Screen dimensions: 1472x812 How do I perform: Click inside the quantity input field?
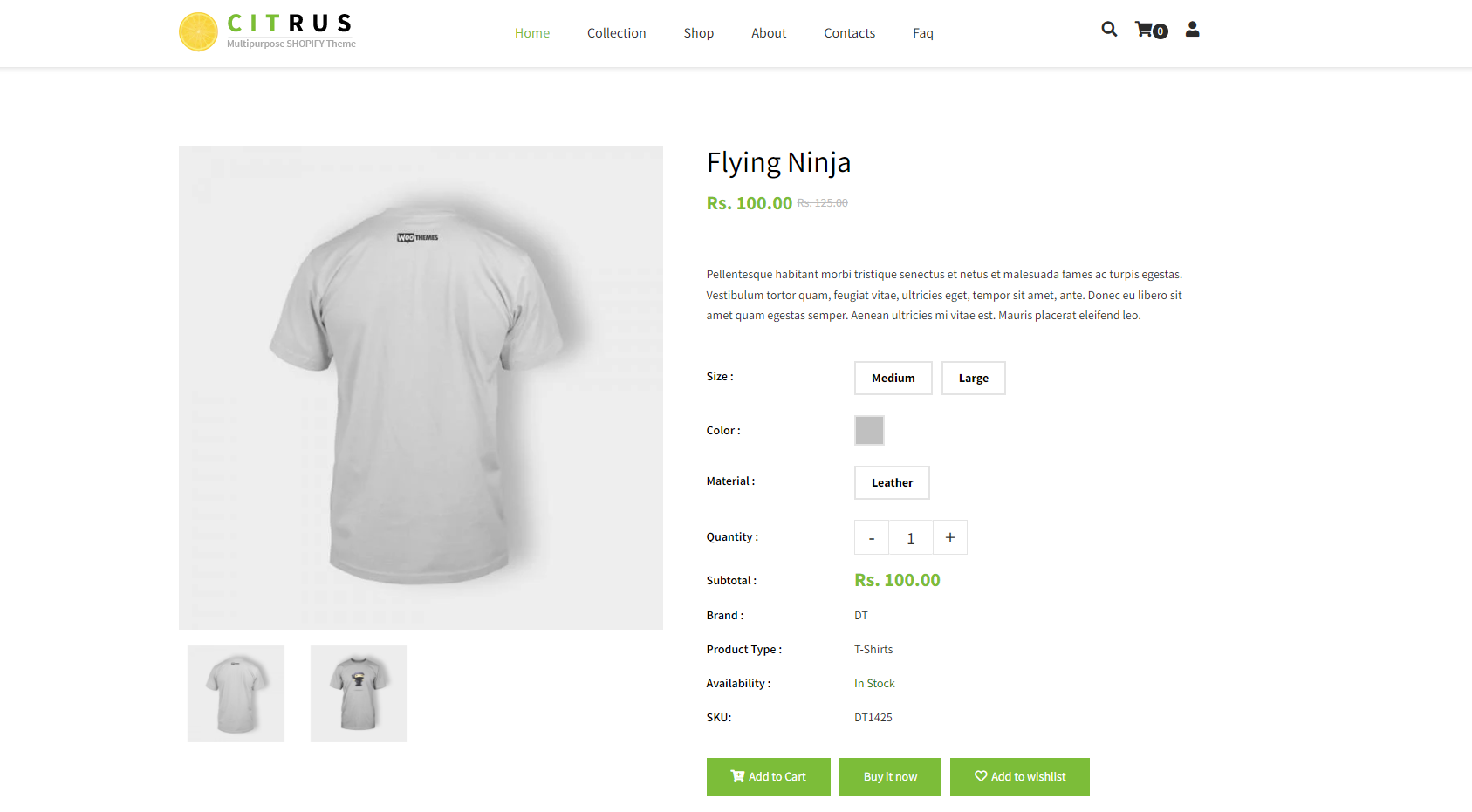click(910, 537)
